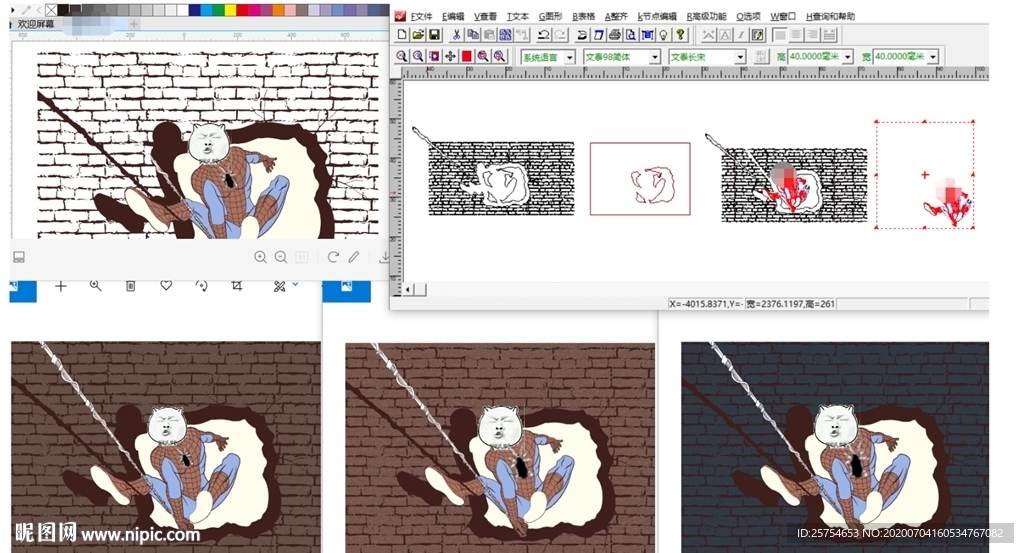Open the width 40.0000毫米 dropdown arrow
Image resolution: width=1024 pixels, height=553 pixels.
click(x=933, y=57)
